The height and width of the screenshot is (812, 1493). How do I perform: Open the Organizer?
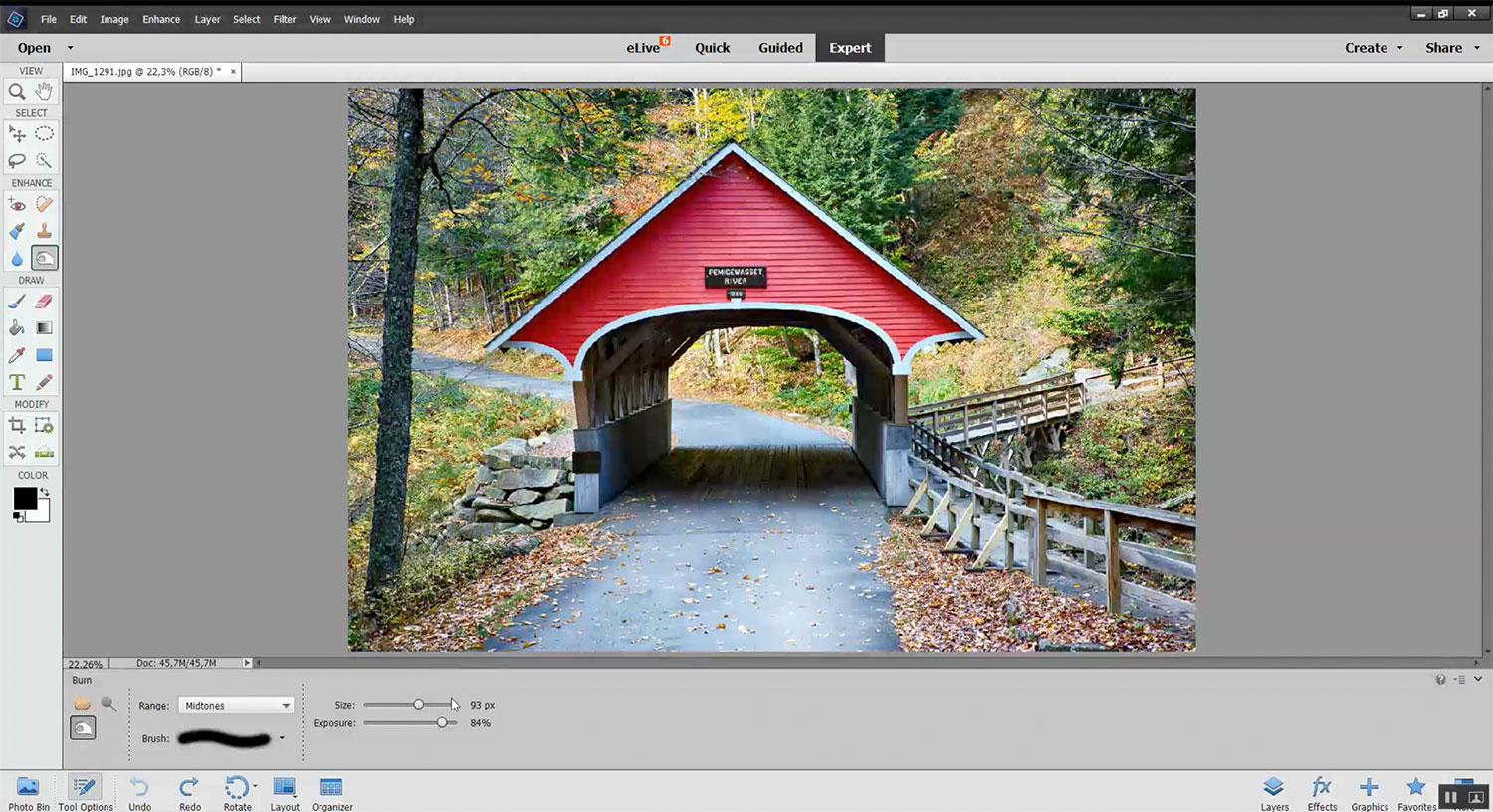click(331, 793)
